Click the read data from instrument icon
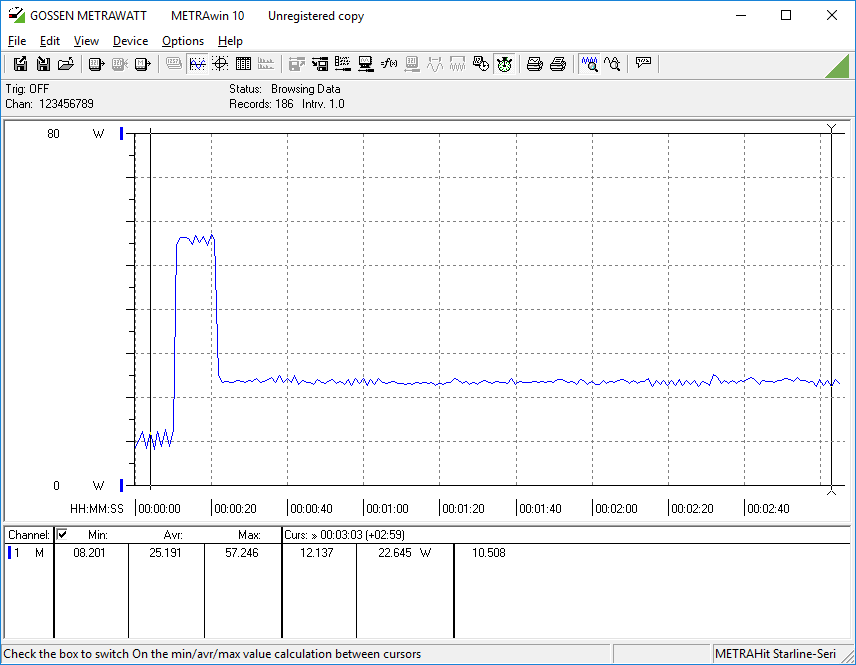This screenshot has height=665, width=856. pyautogui.click(x=97, y=64)
